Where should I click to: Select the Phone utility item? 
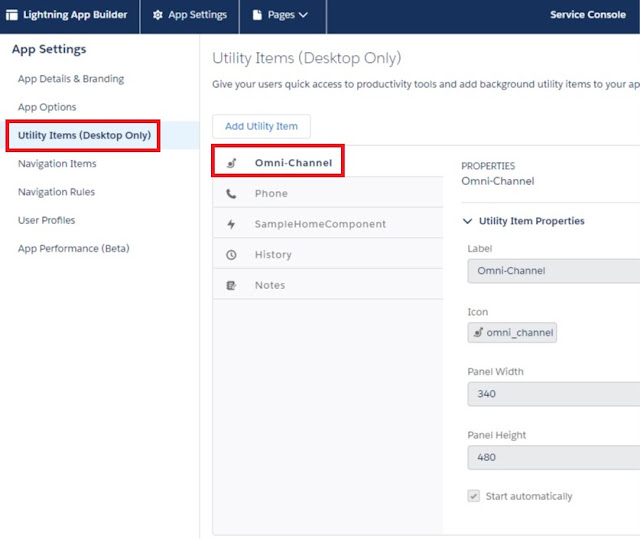click(x=328, y=192)
